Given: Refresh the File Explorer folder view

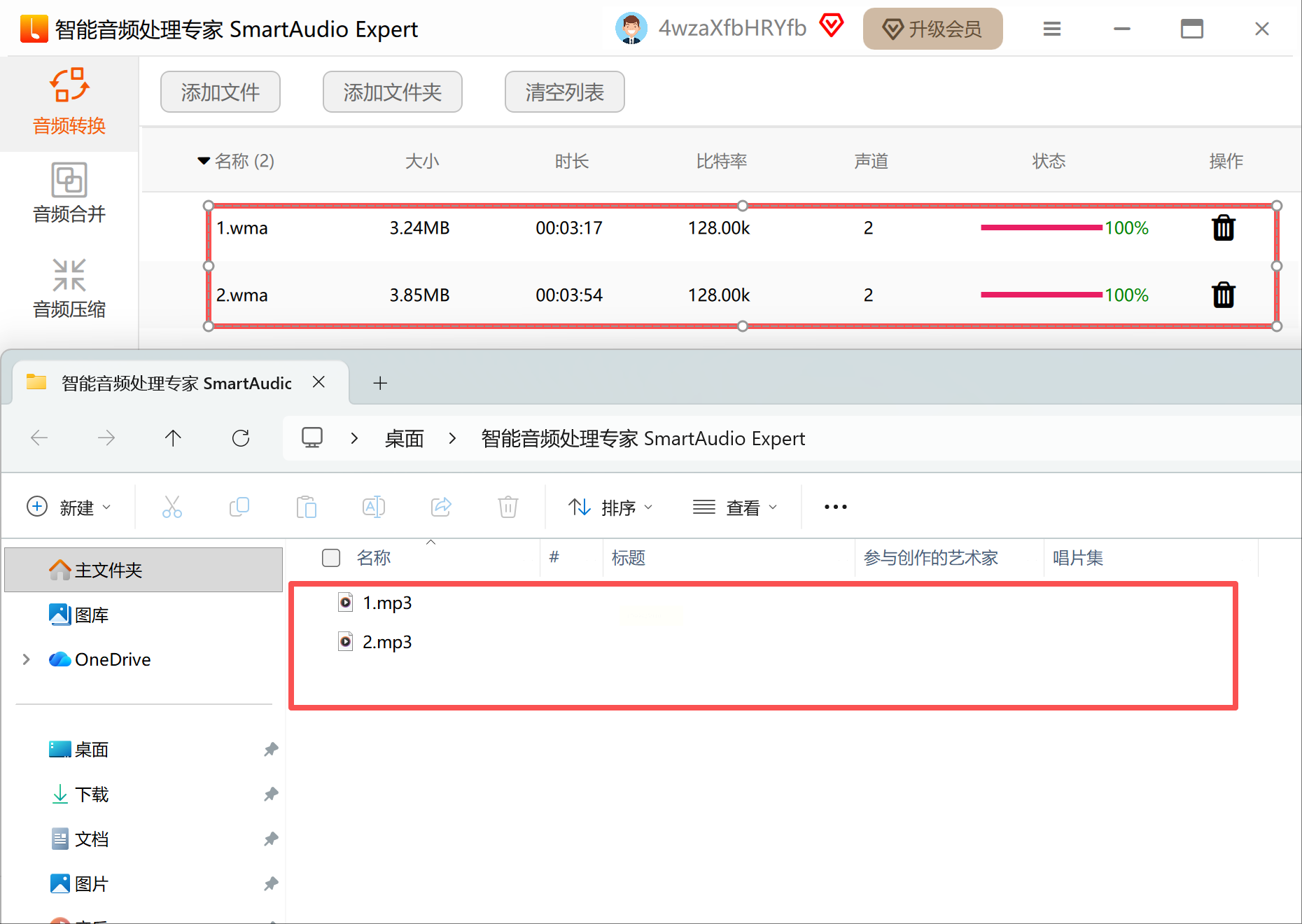Looking at the screenshot, I should (x=241, y=438).
